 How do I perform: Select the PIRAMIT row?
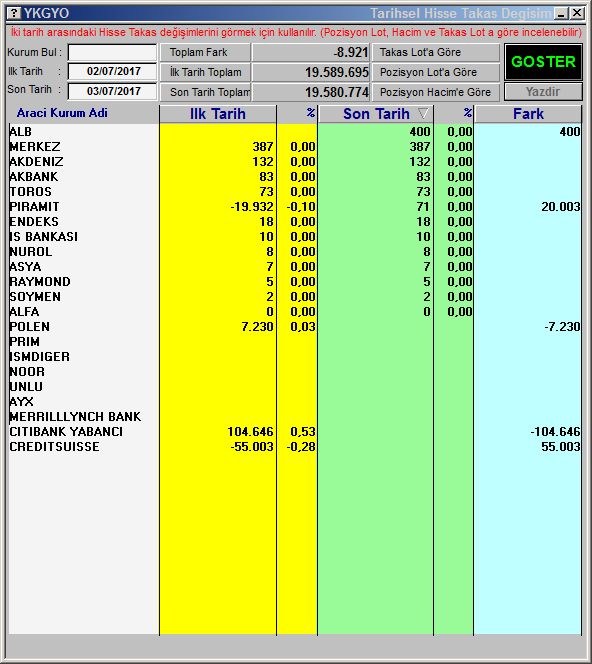(x=295, y=207)
